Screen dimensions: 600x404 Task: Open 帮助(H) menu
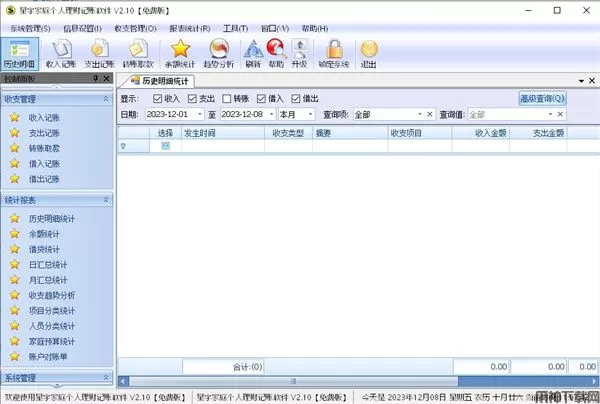click(x=315, y=28)
